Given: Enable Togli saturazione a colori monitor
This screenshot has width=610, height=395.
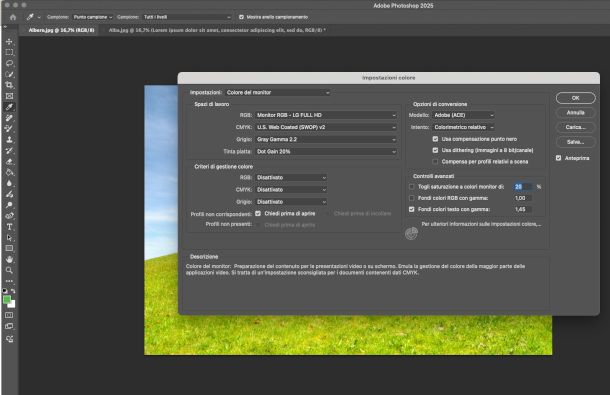Looking at the screenshot, I should pyautogui.click(x=412, y=187).
